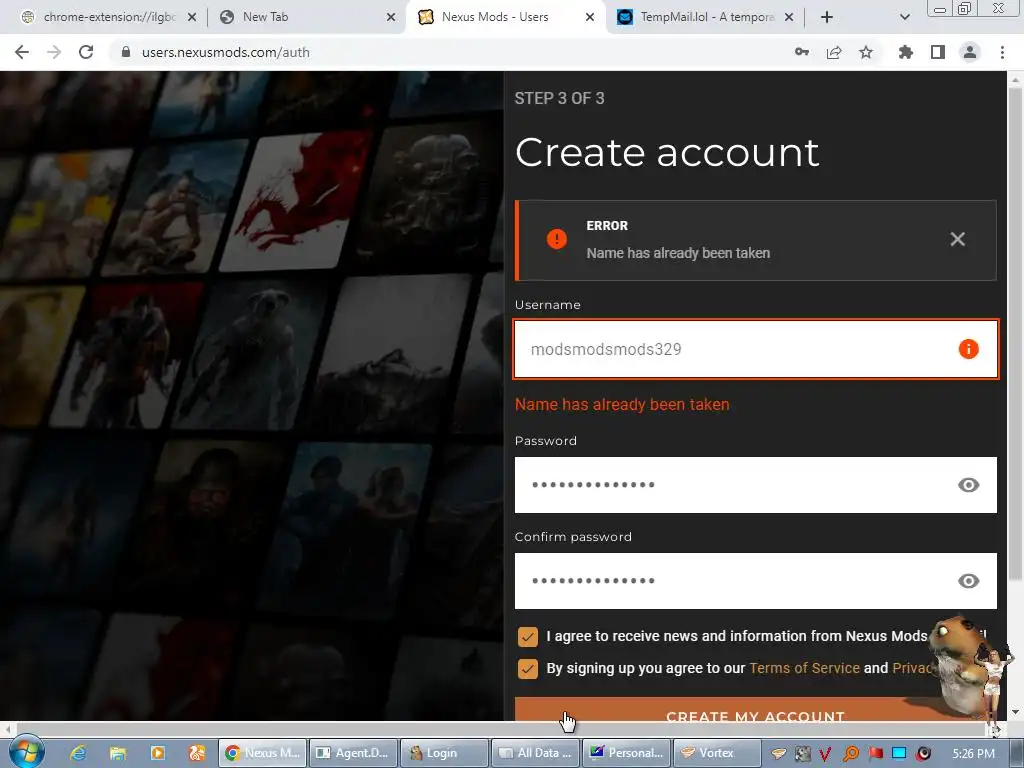The height and width of the screenshot is (768, 1024).
Task: Click the 'STEP 3 OF 3' label
Action: tap(560, 99)
